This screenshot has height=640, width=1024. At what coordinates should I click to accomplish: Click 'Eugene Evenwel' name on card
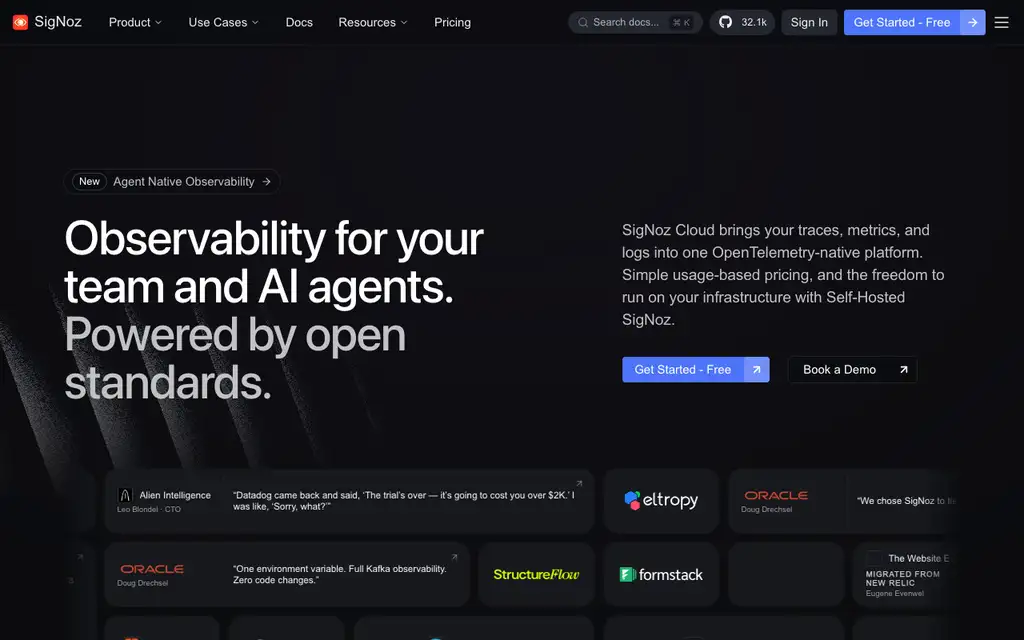[895, 594]
